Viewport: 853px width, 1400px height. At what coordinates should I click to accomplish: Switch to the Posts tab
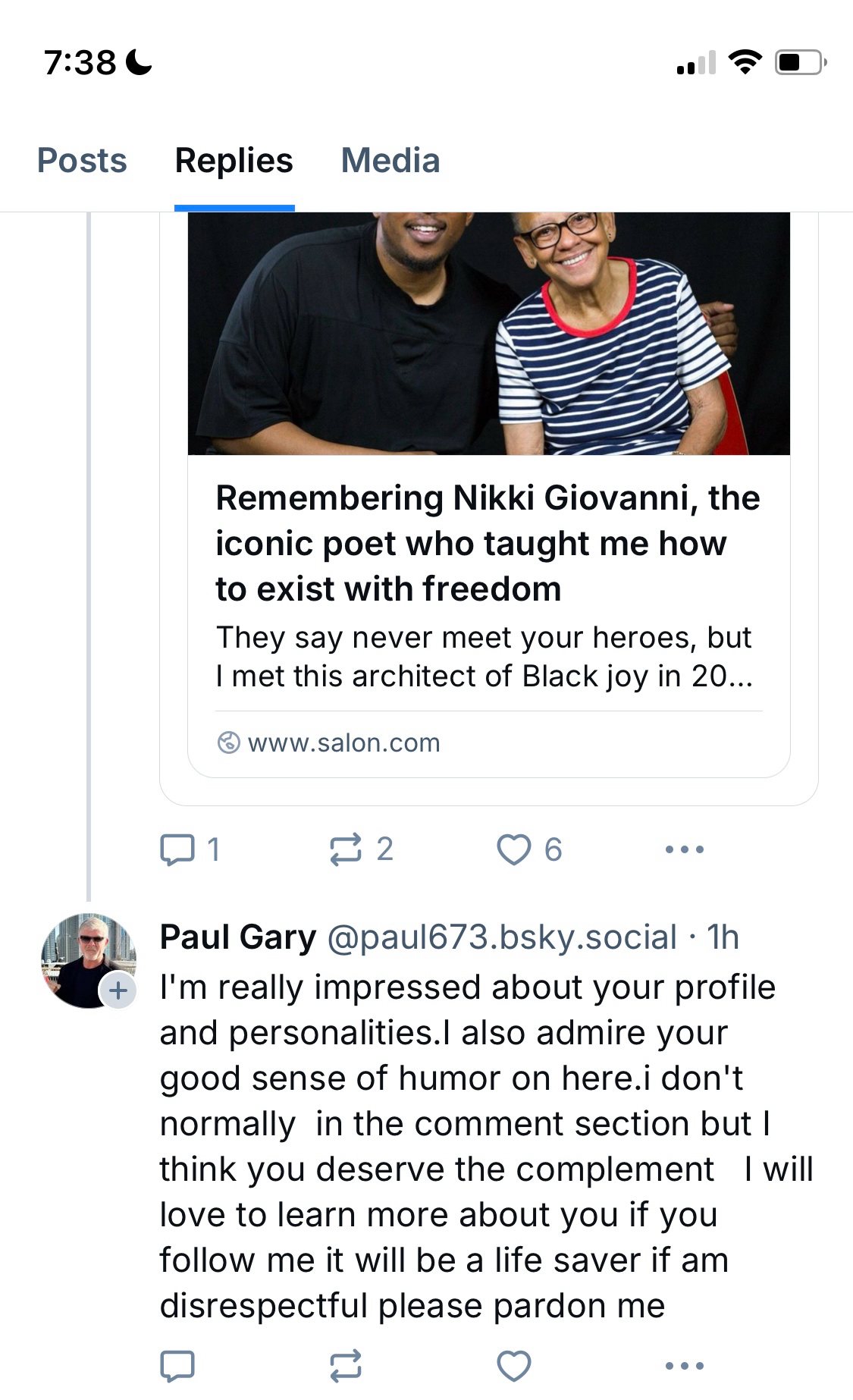pos(82,161)
